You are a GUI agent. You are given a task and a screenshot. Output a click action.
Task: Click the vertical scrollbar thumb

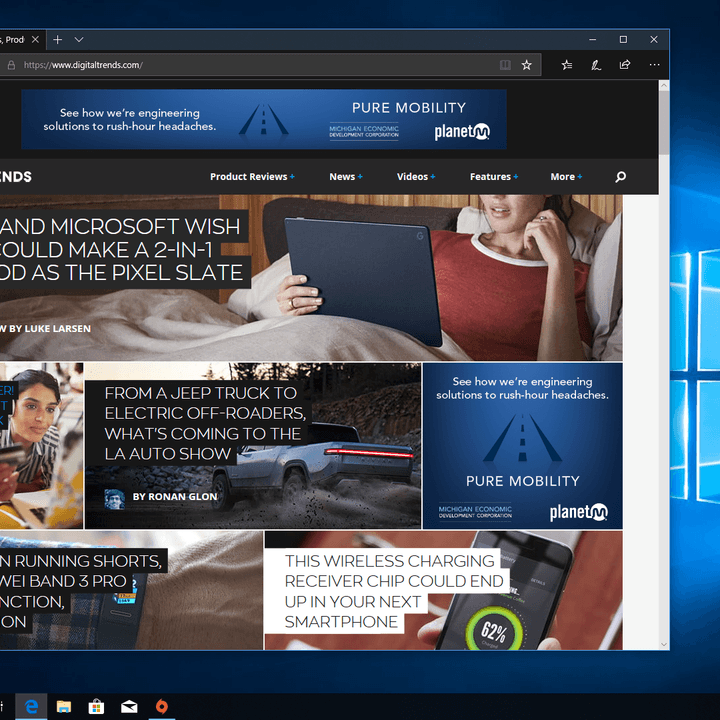click(664, 122)
